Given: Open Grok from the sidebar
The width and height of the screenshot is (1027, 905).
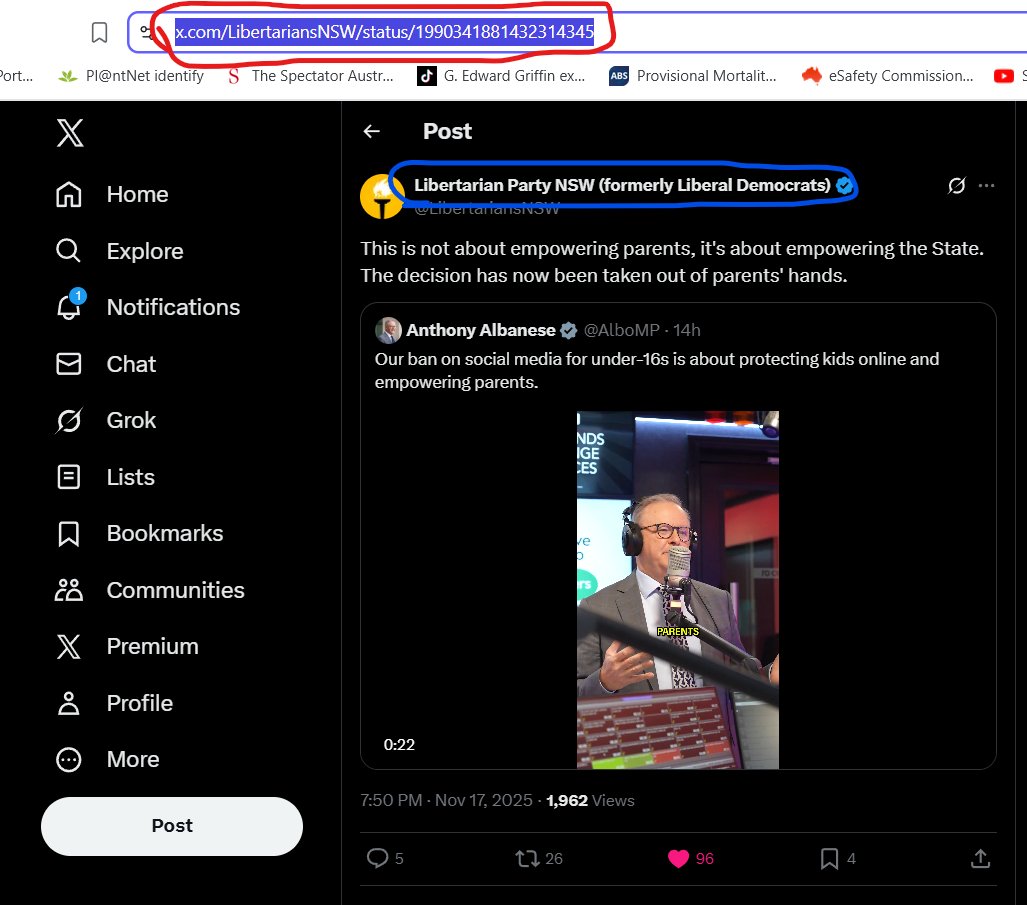Looking at the screenshot, I should pyautogui.click(x=105, y=420).
